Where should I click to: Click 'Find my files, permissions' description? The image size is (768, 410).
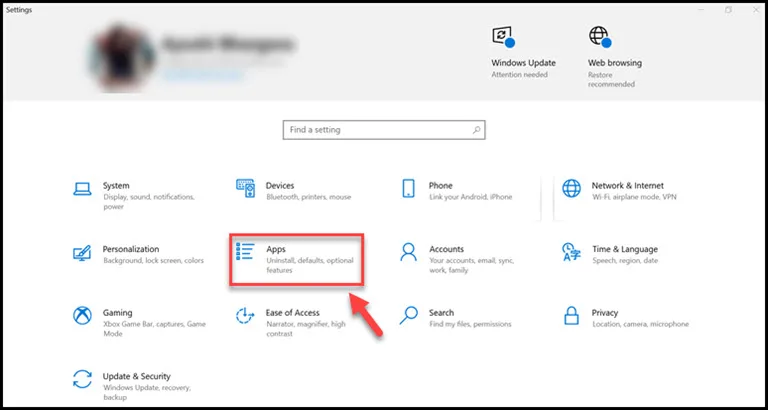point(470,324)
